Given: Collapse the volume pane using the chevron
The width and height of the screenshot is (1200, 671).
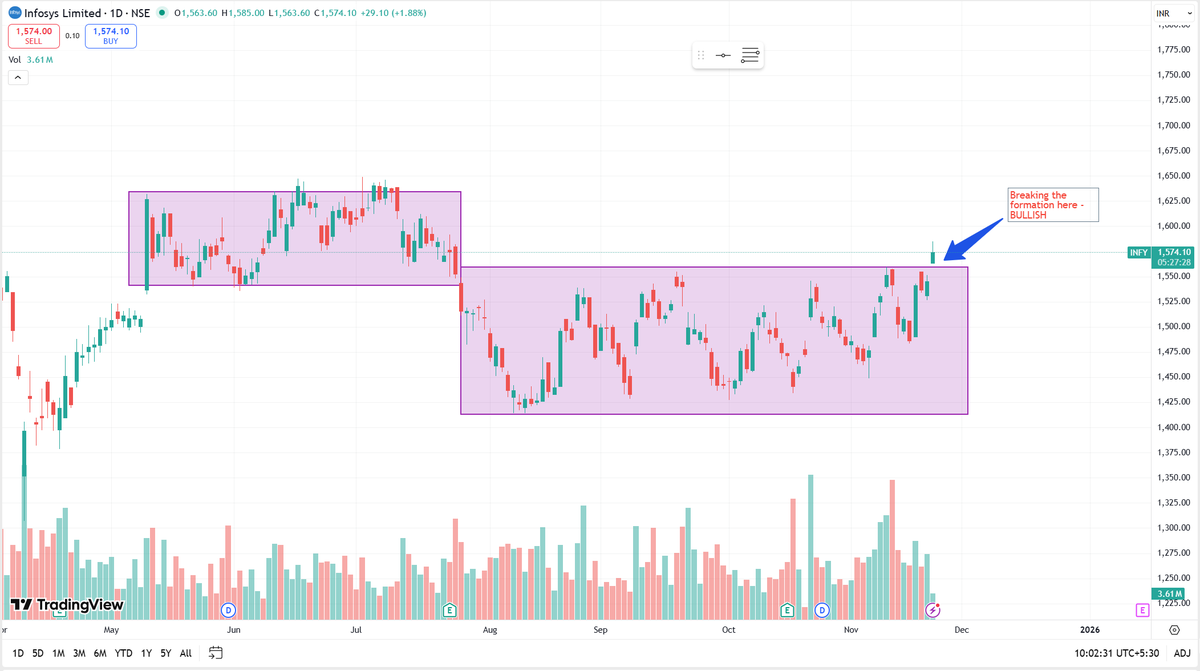Looking at the screenshot, I should [x=17, y=77].
